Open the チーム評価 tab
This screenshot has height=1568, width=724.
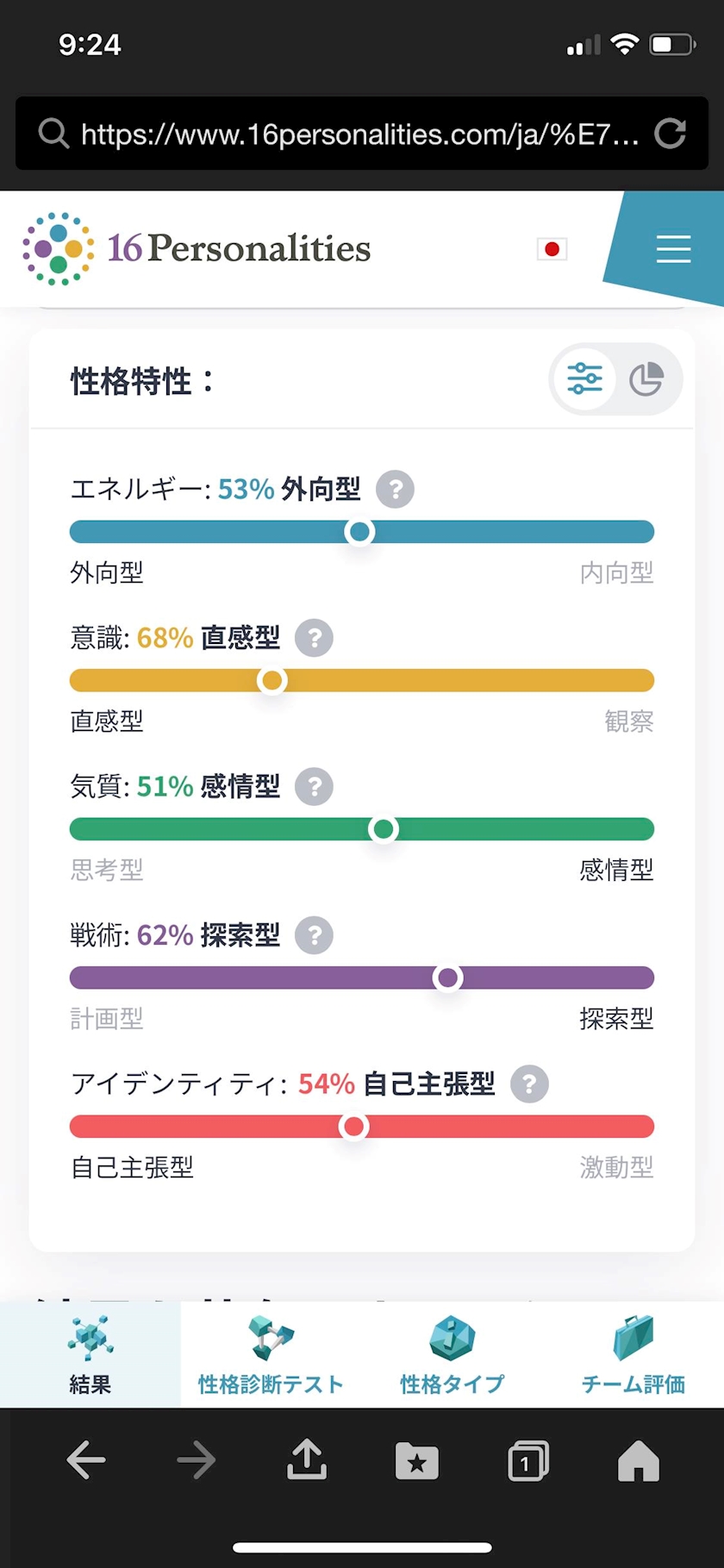point(633,1354)
